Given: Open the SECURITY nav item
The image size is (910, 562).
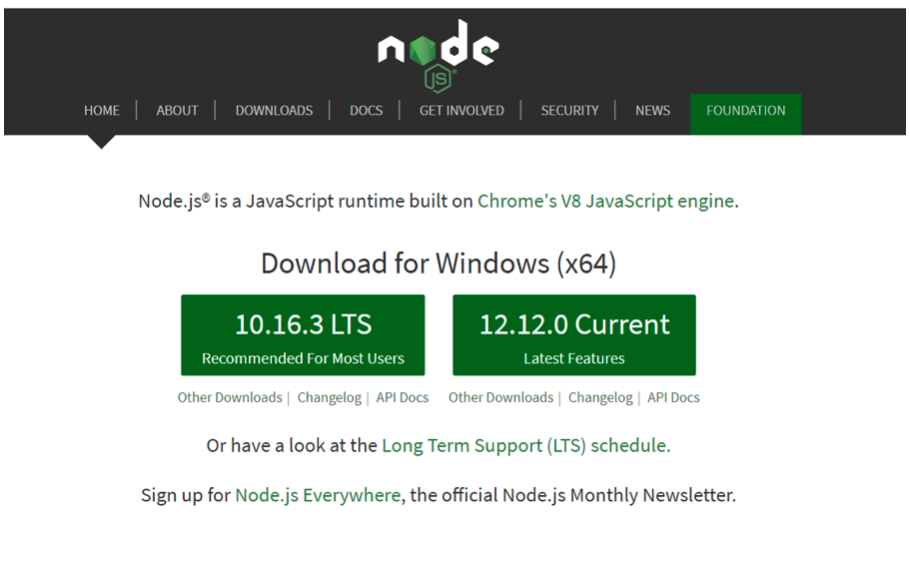Looking at the screenshot, I should pos(569,110).
